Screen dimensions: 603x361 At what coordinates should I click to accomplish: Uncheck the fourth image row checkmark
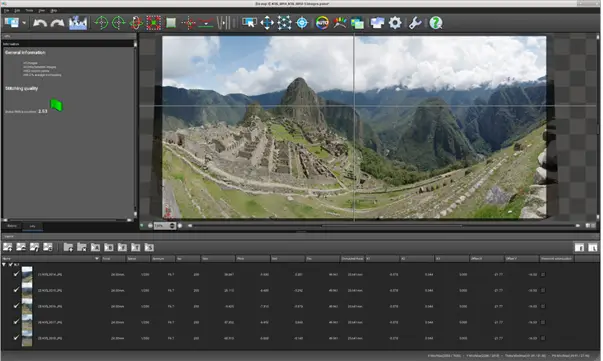(16, 322)
